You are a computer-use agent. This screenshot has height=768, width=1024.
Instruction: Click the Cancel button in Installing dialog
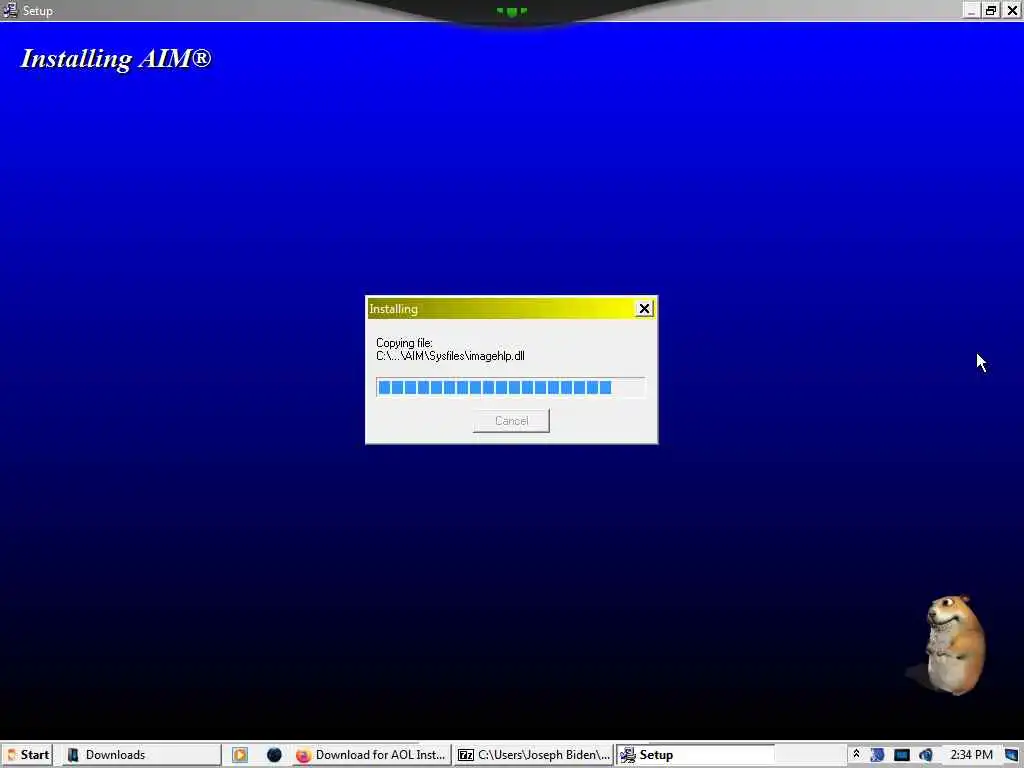coord(511,421)
